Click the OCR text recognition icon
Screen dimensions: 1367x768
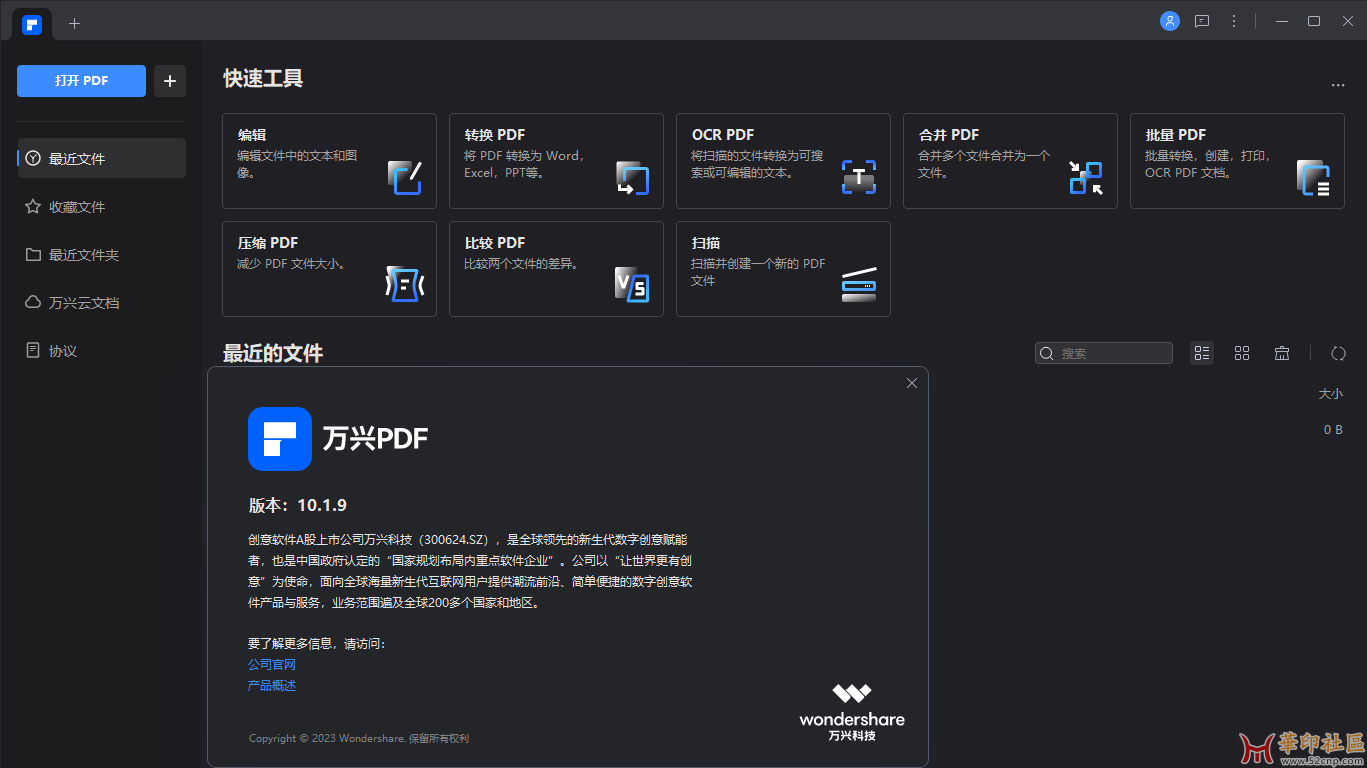coord(859,178)
